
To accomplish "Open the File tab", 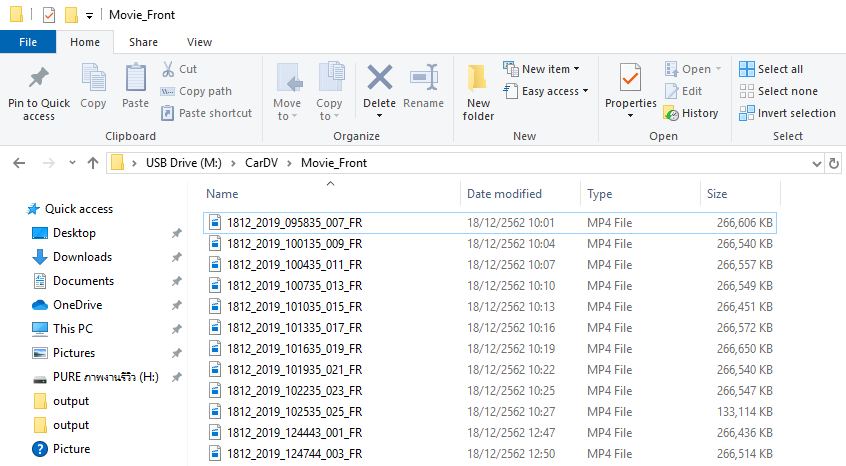I will pyautogui.click(x=28, y=42).
